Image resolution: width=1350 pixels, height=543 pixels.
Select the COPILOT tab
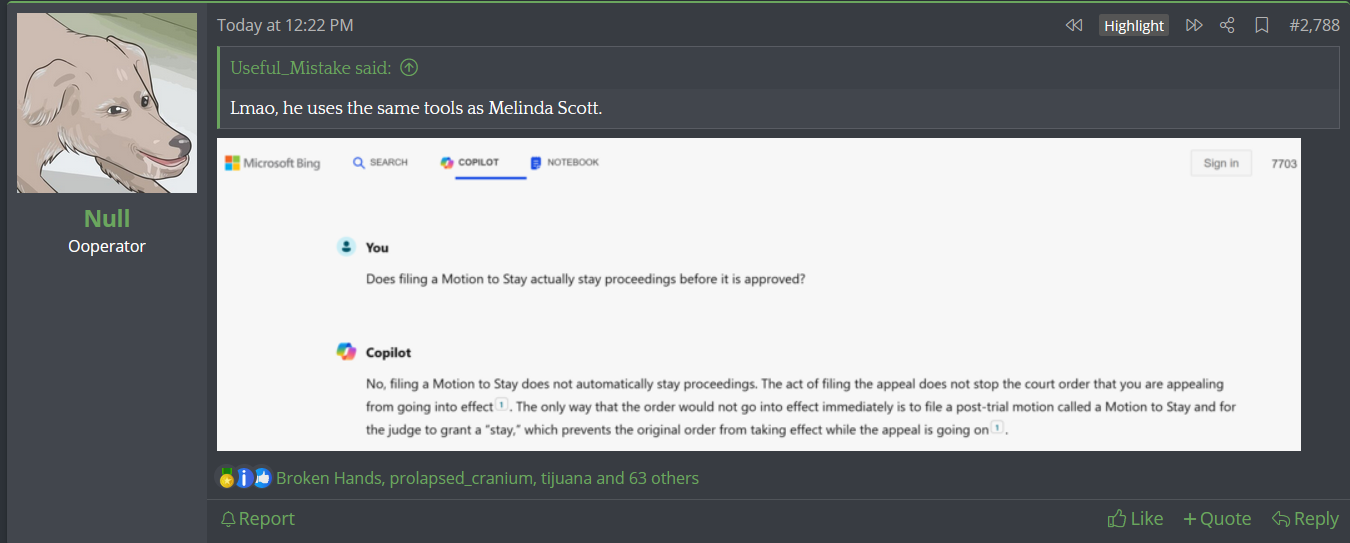470,162
